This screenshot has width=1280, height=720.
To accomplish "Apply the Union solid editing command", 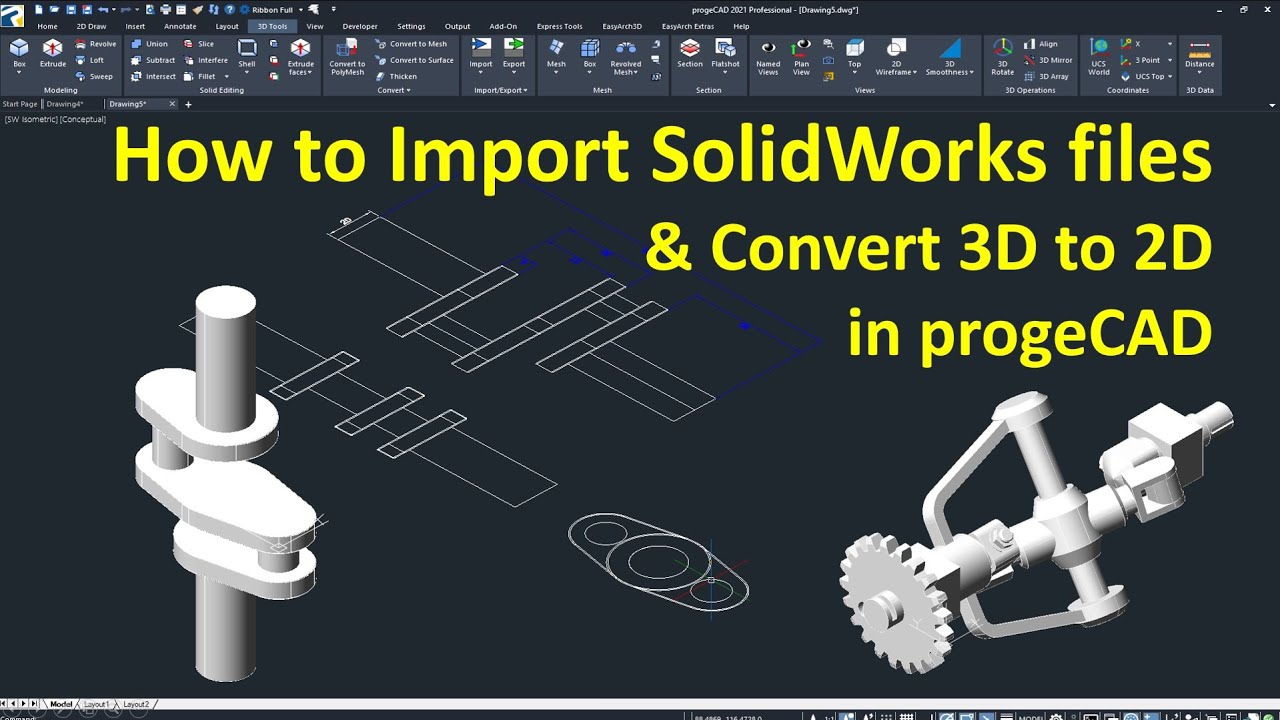I will point(149,44).
